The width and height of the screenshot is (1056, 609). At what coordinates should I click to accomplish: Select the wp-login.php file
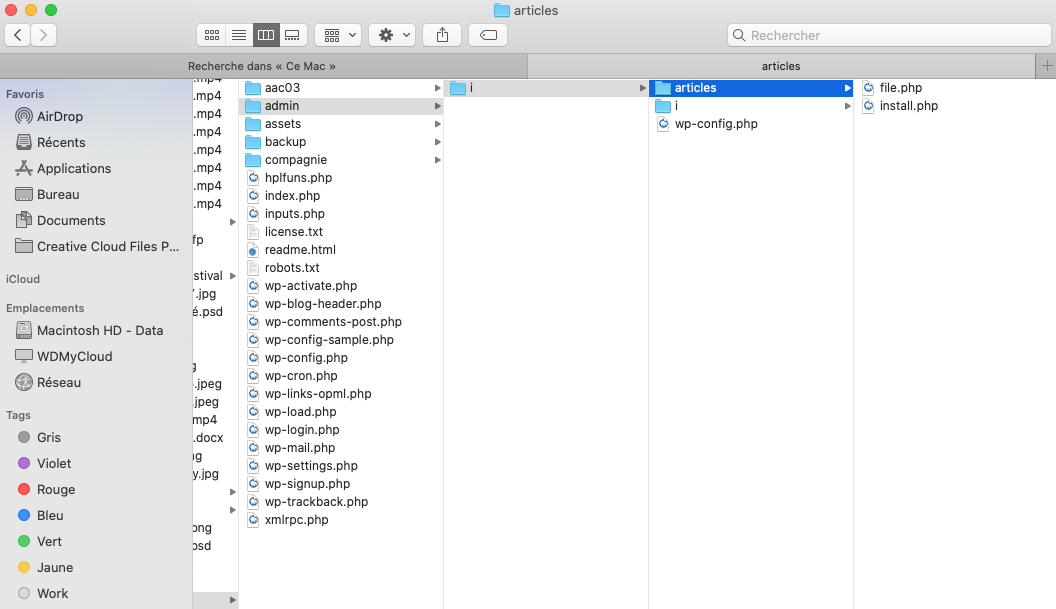coord(301,430)
